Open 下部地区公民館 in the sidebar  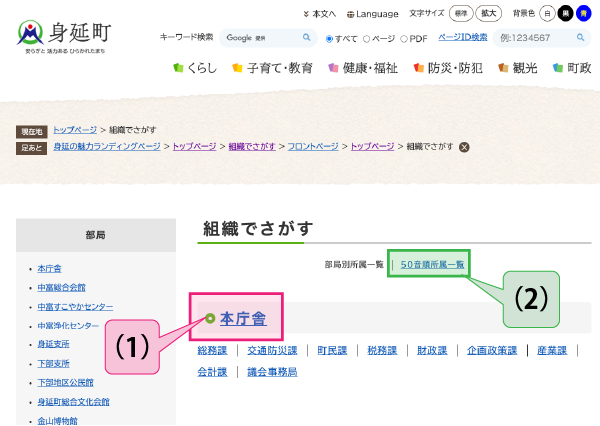pyautogui.click(x=65, y=382)
